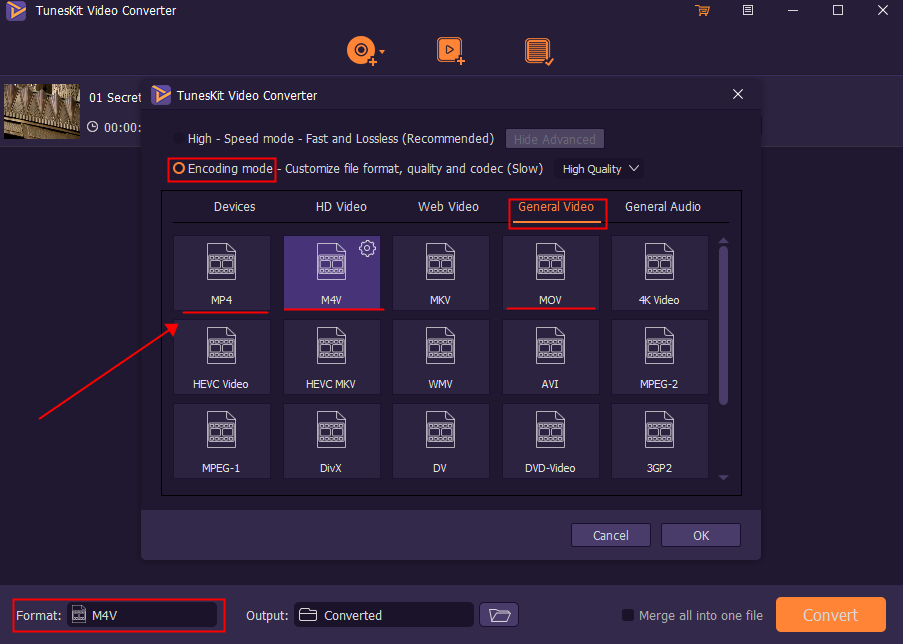
Task: Click the format list scrollbar thumb
Action: [x=724, y=325]
